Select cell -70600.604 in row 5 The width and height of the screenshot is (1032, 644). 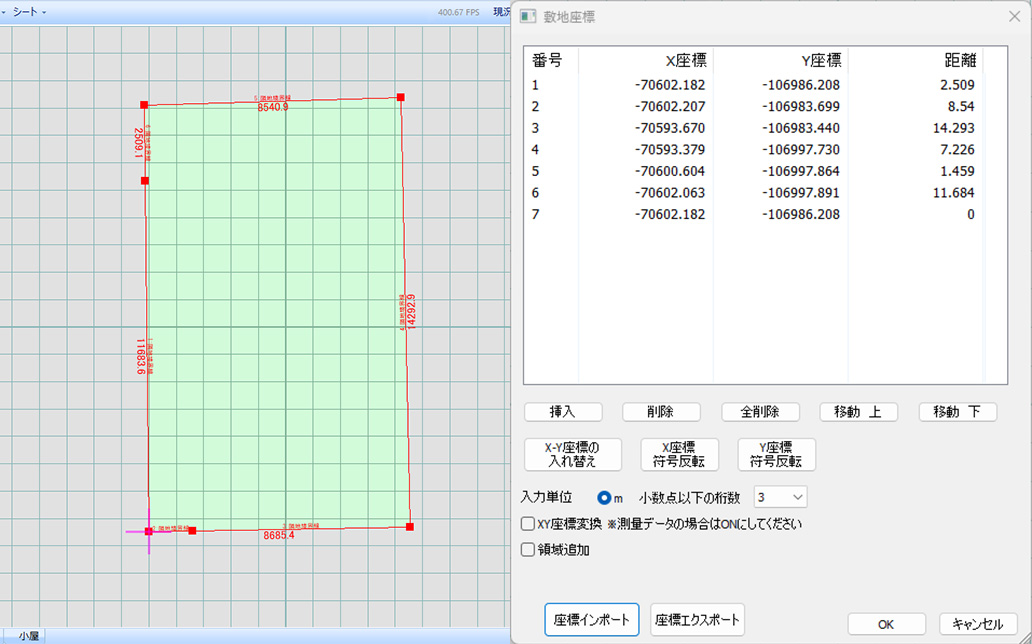[669, 171]
